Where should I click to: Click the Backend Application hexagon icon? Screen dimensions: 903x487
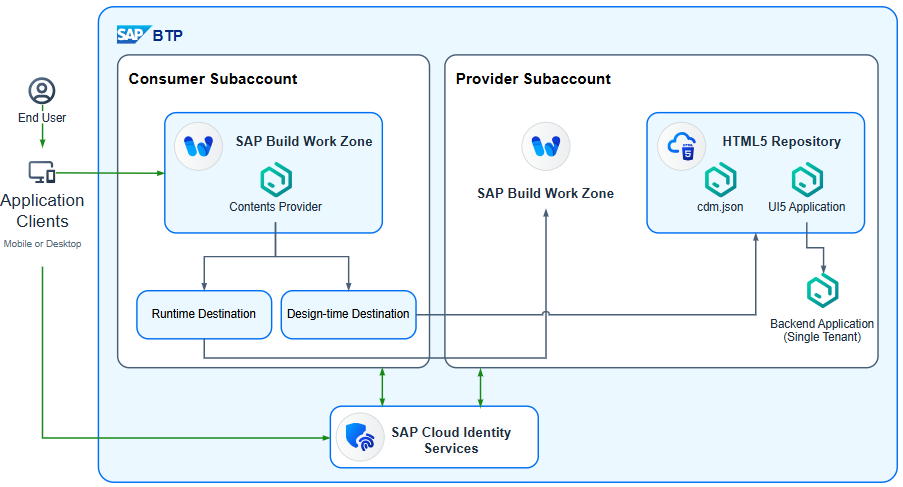click(822, 291)
